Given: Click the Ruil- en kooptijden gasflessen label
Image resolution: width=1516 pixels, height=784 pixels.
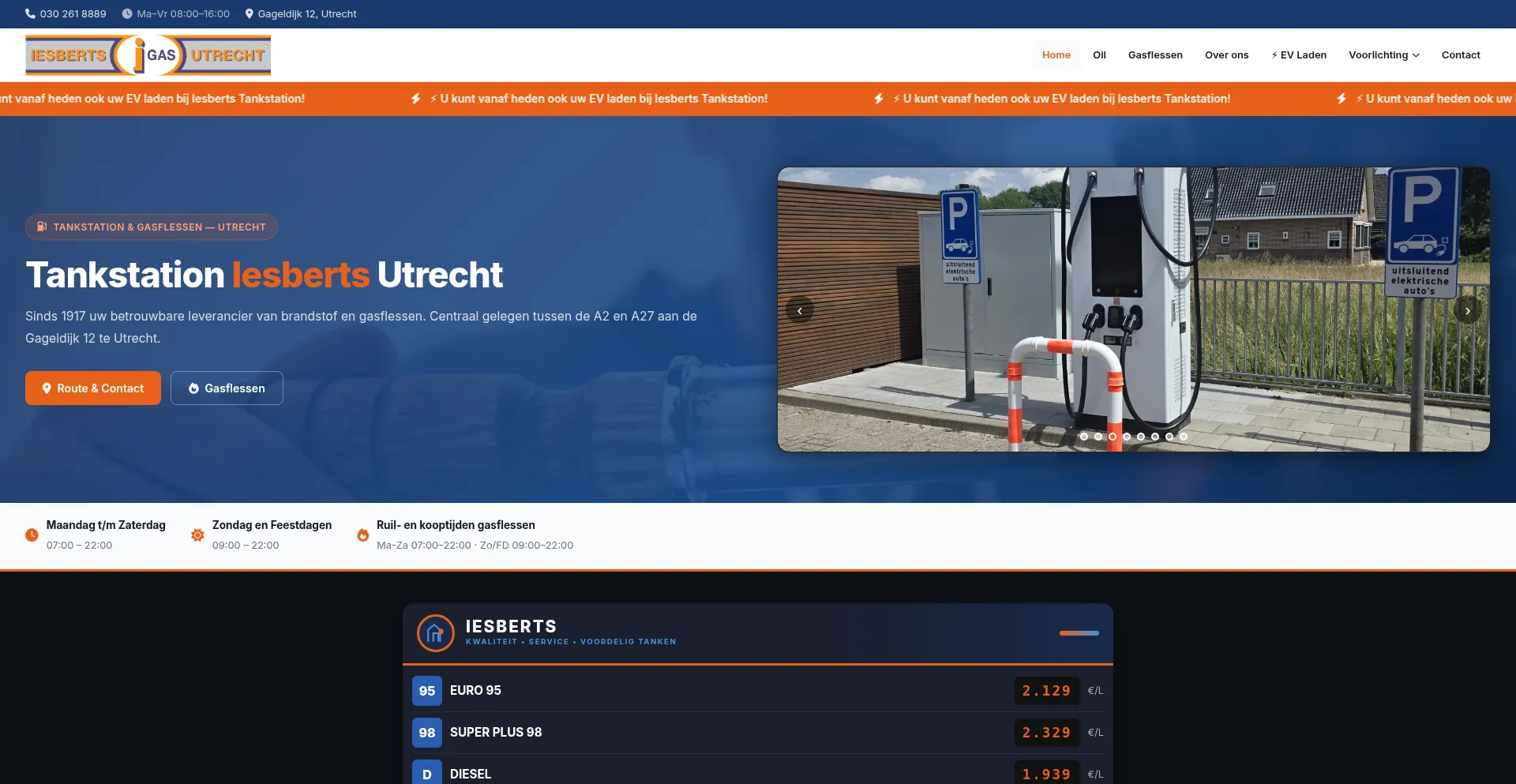Looking at the screenshot, I should 456,525.
